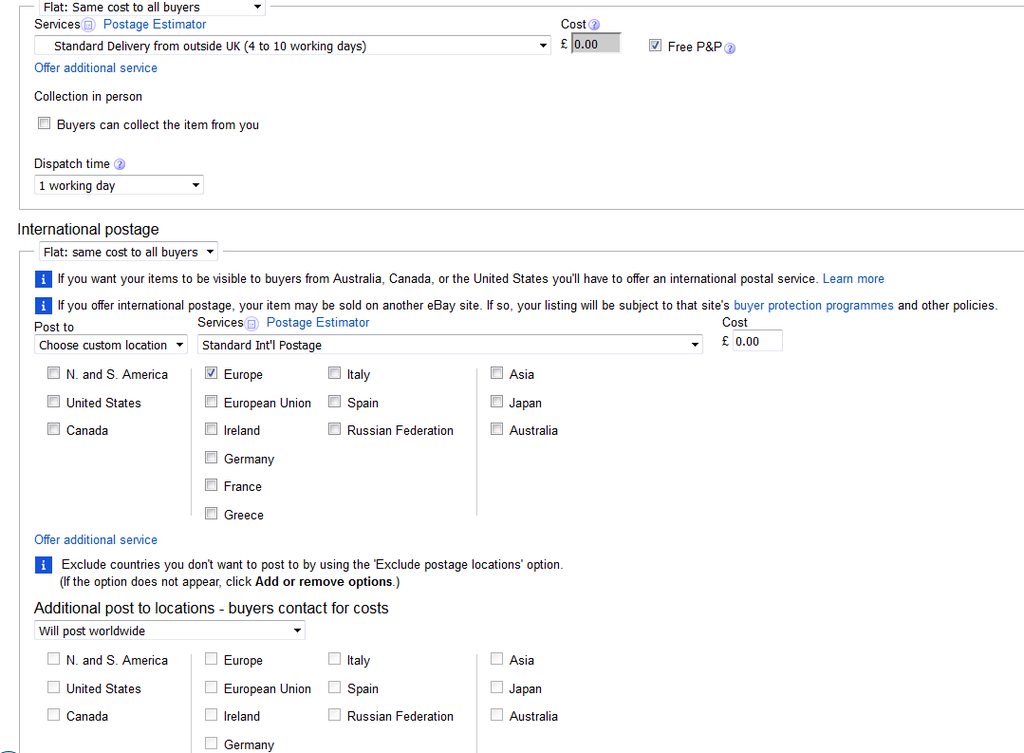
Task: Select Australia under Additional post to locations
Action: point(497,715)
